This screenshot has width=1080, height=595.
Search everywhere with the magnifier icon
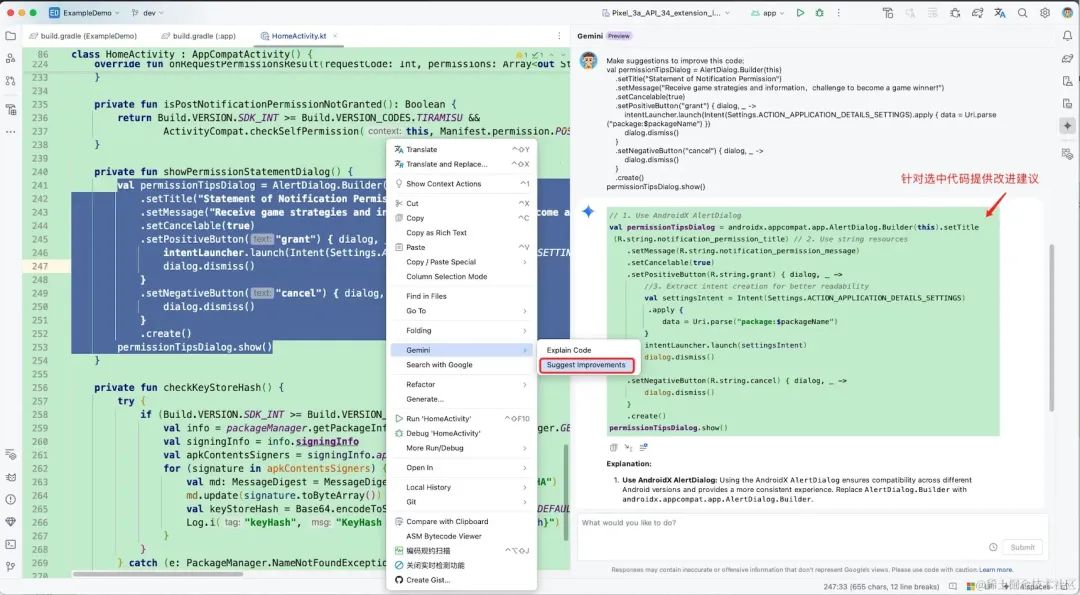coord(1022,12)
